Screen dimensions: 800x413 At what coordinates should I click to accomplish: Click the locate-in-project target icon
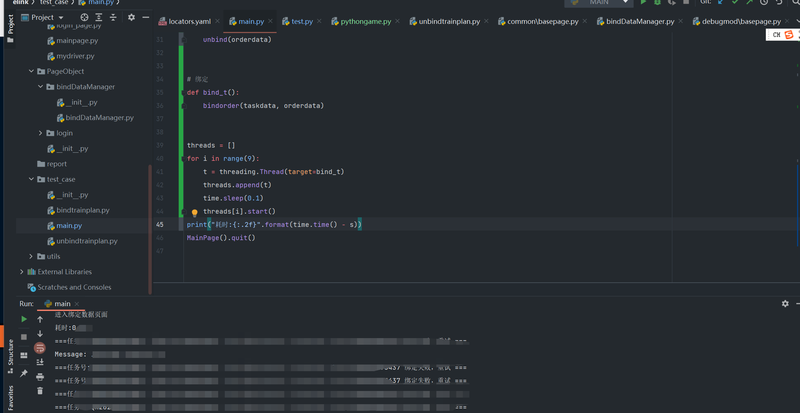[85, 17]
